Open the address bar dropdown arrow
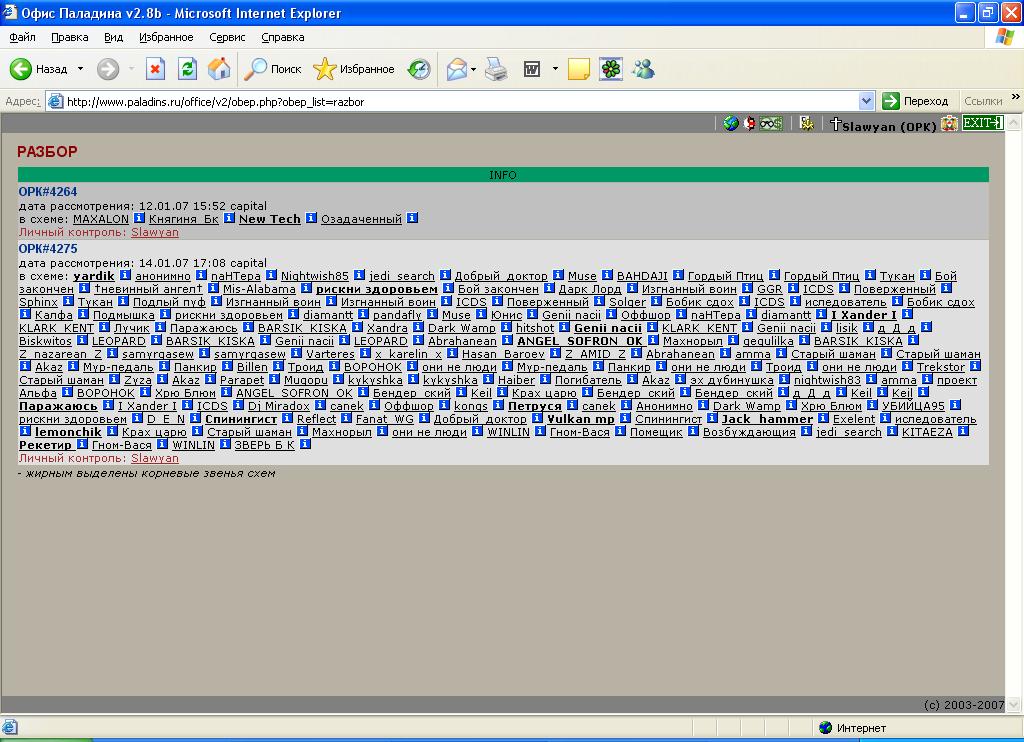1024x742 pixels. [x=866, y=101]
